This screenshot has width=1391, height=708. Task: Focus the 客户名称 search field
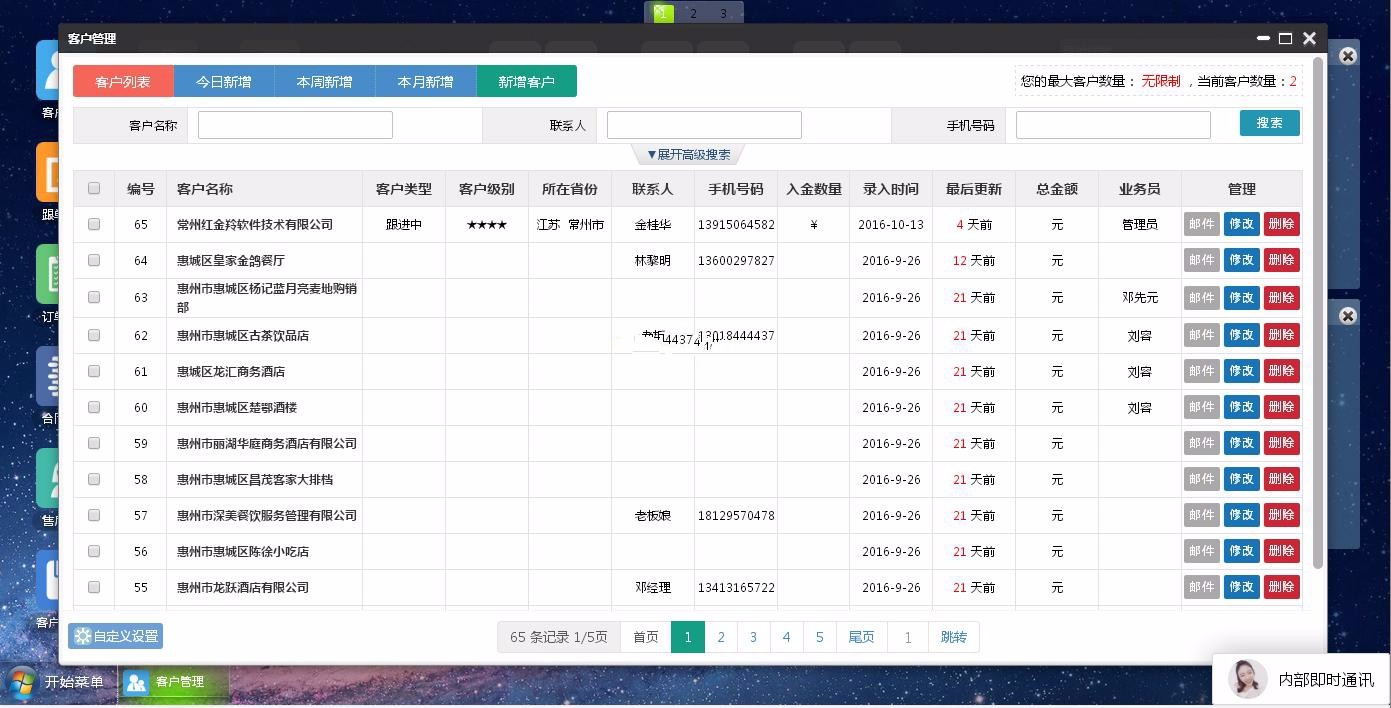295,125
